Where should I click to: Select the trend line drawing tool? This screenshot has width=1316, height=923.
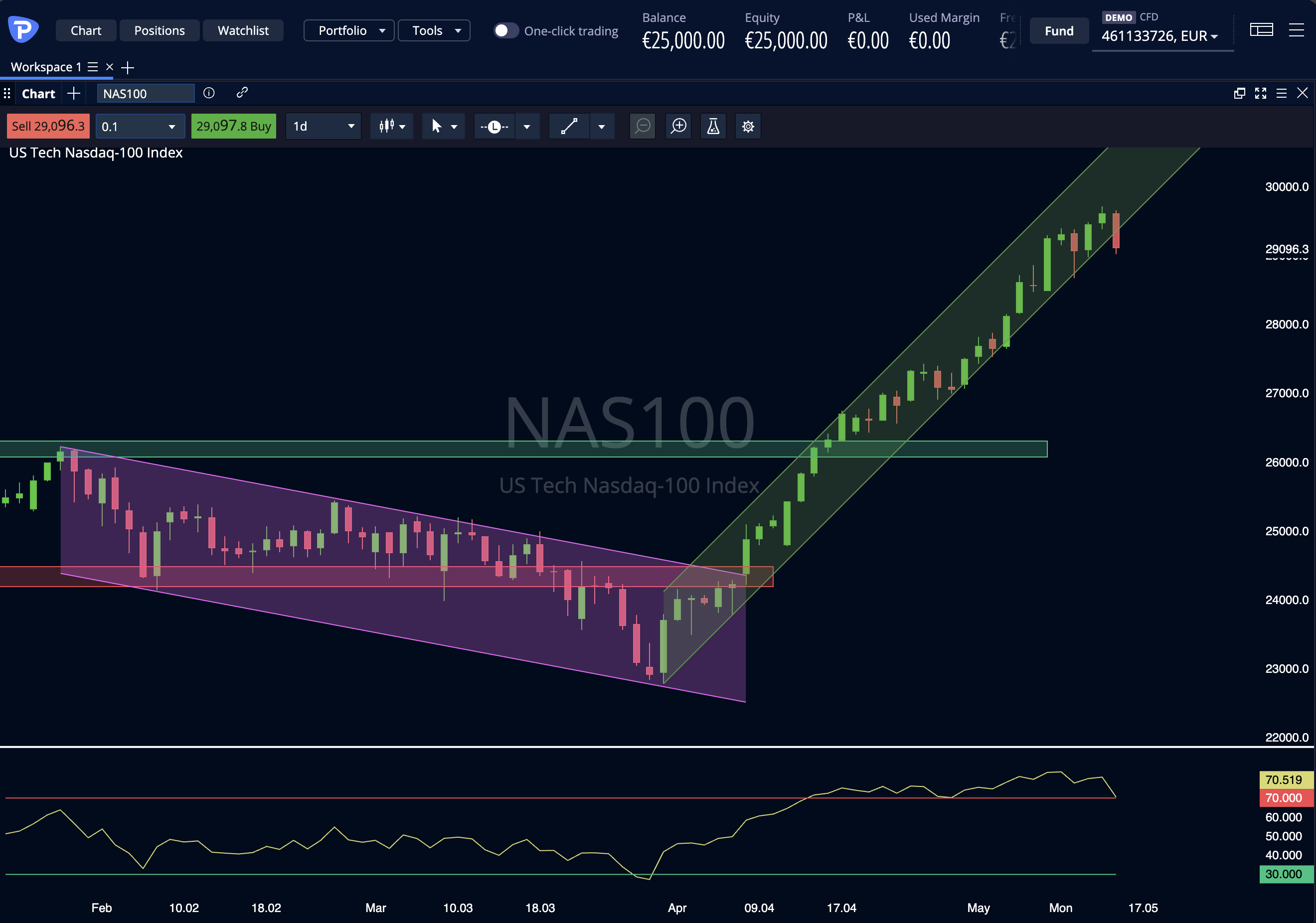(x=569, y=126)
